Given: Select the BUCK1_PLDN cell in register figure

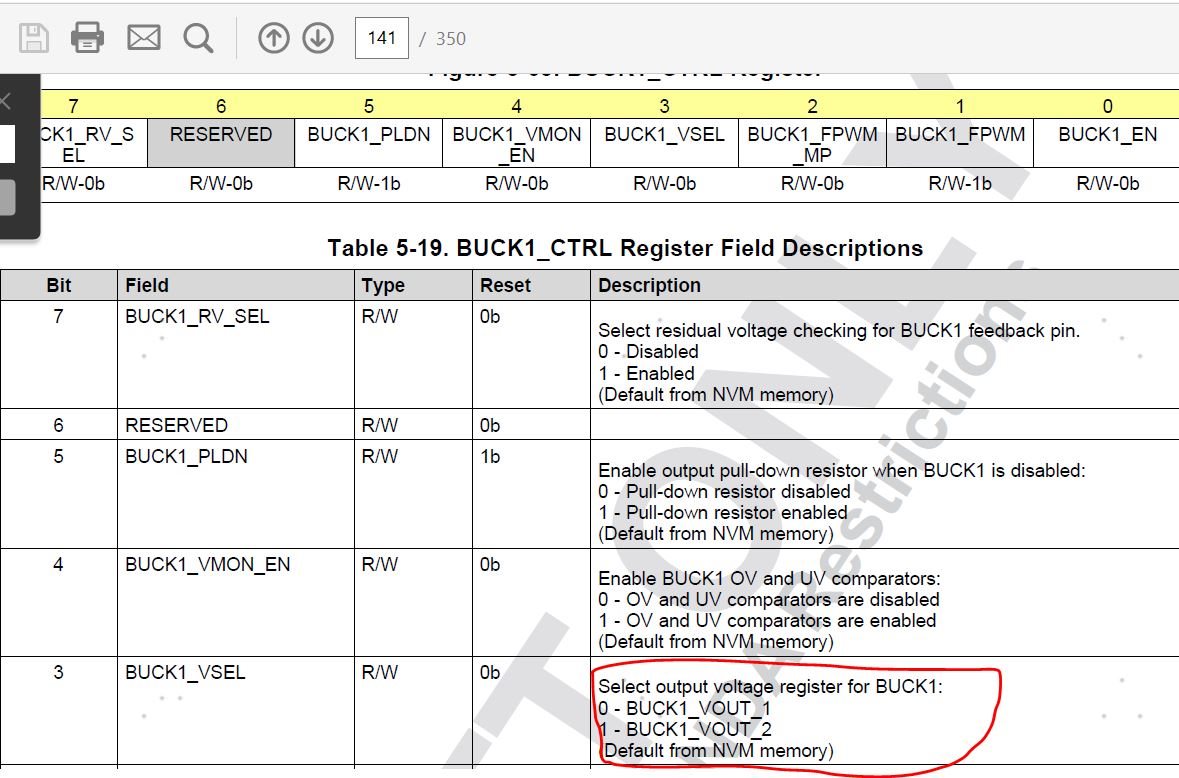Looking at the screenshot, I should 368,144.
